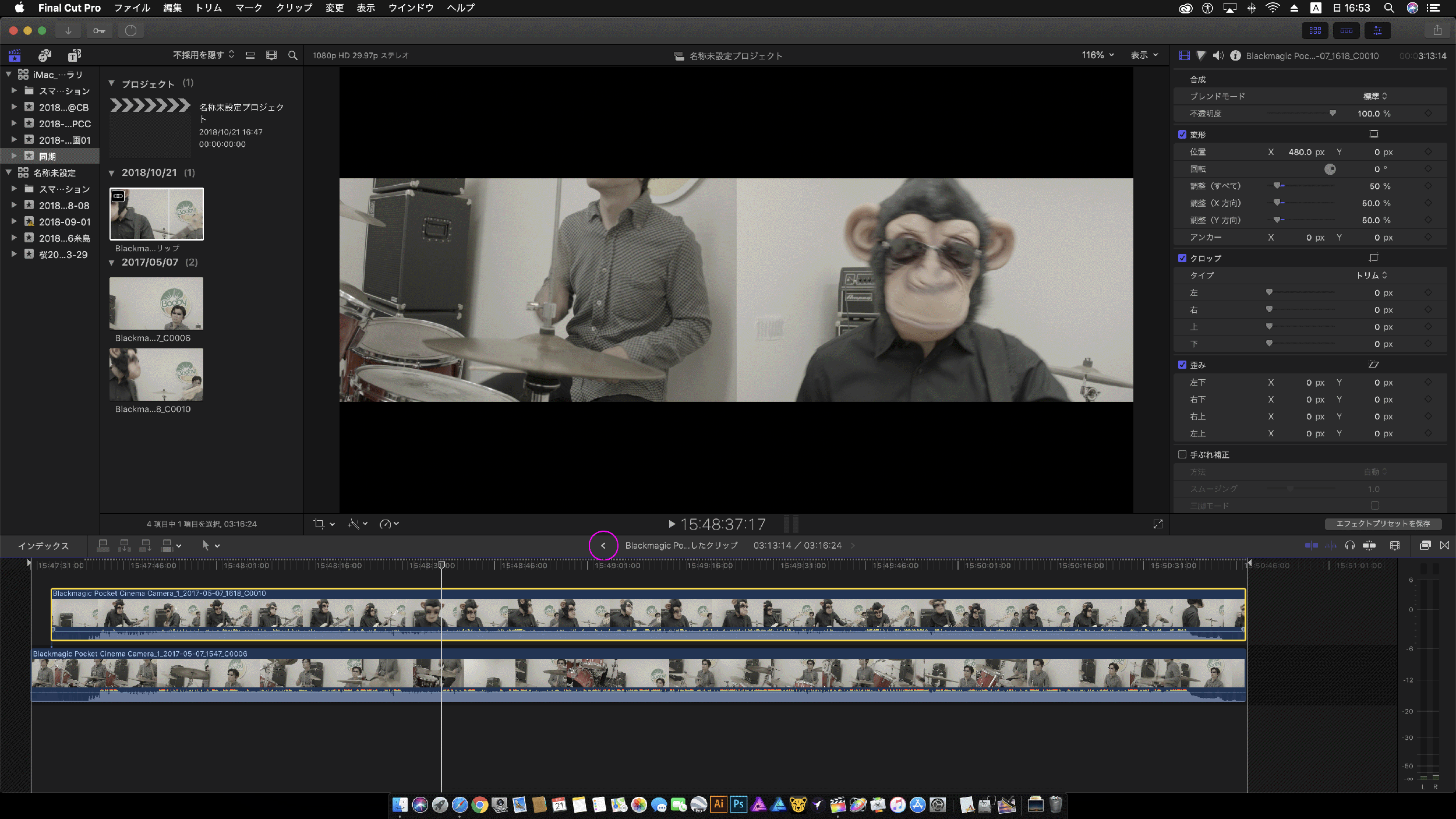Open the keyword editor key icon

(99, 31)
